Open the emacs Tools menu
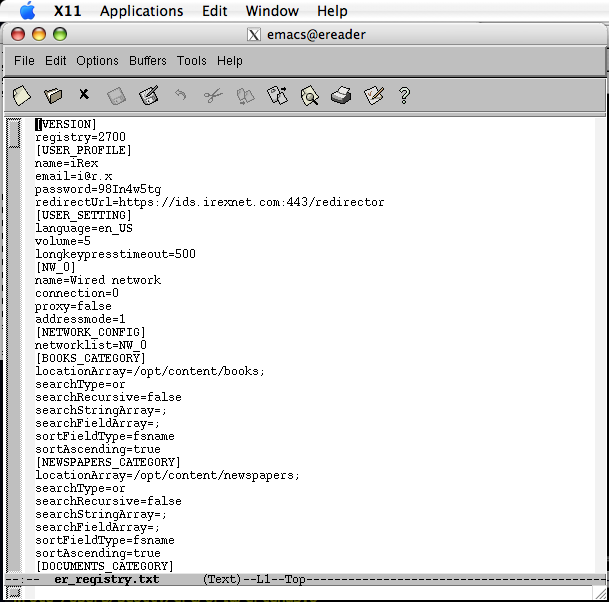Image resolution: width=609 pixels, height=602 pixels. click(x=191, y=61)
